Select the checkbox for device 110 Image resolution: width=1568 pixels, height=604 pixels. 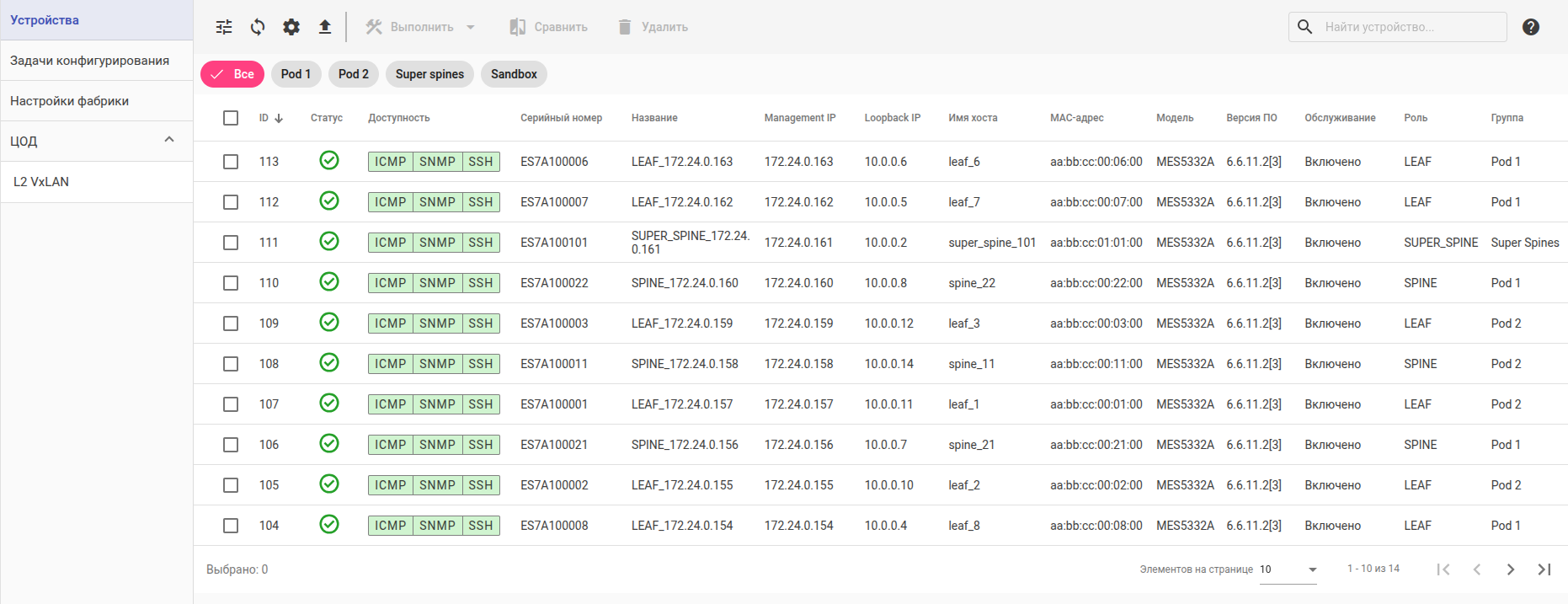231,283
